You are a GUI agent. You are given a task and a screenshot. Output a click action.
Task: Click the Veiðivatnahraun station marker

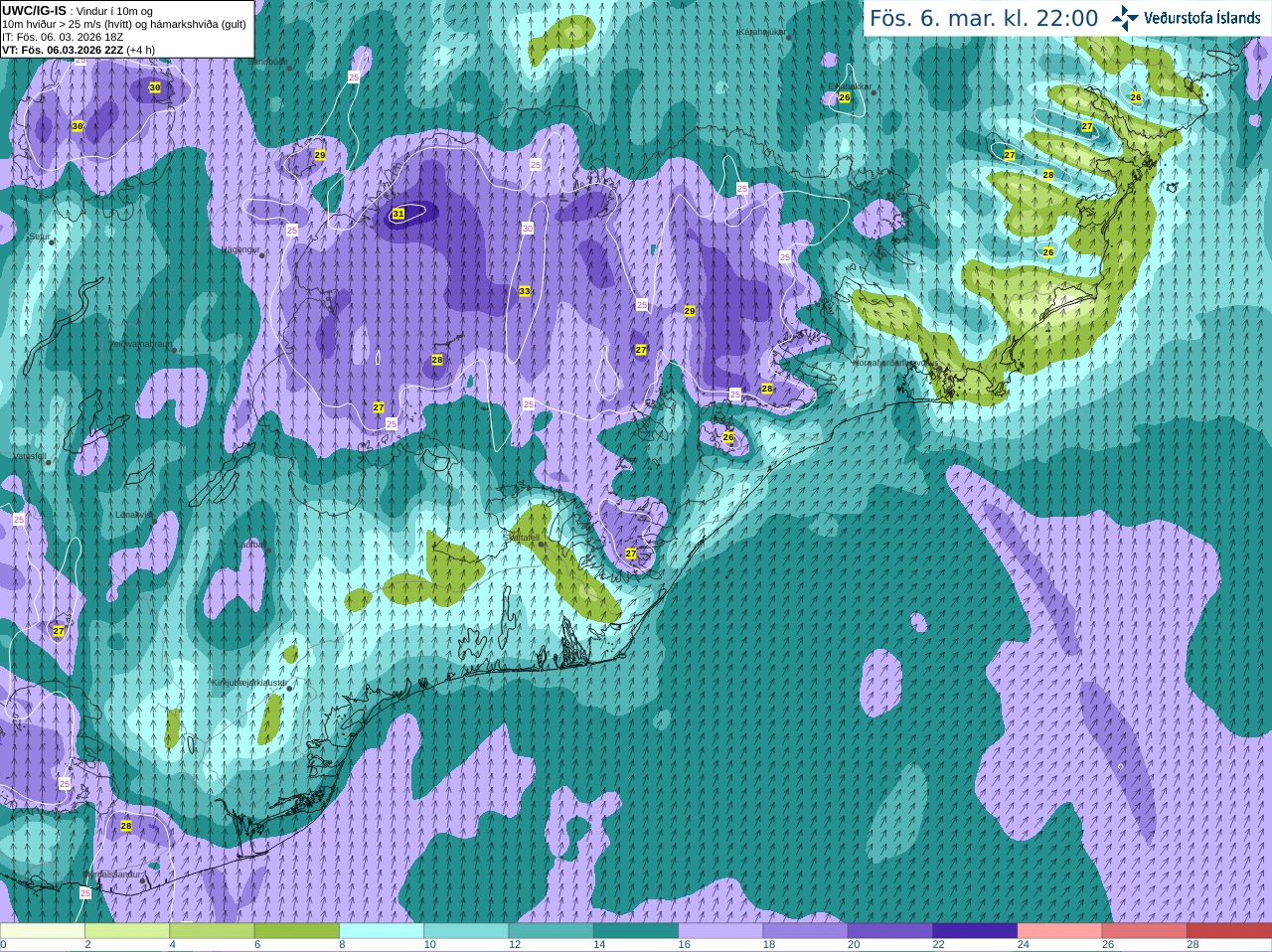(x=173, y=350)
